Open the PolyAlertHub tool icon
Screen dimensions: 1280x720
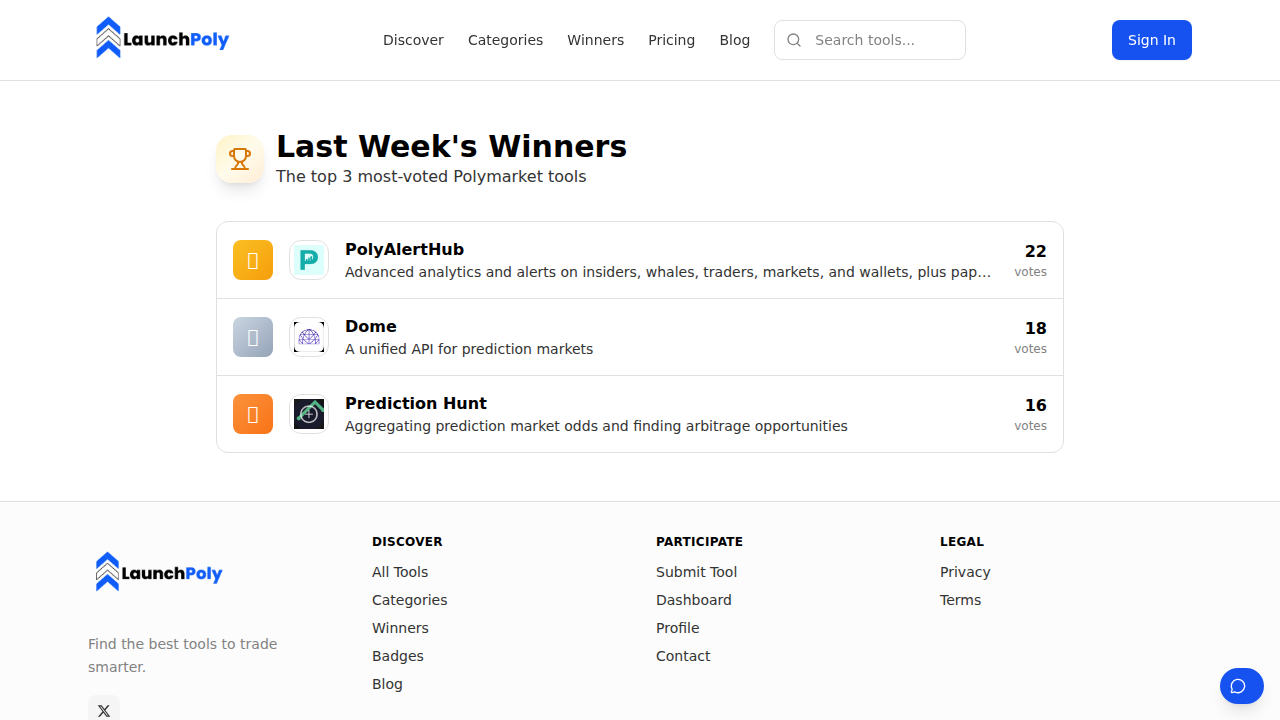coord(309,259)
